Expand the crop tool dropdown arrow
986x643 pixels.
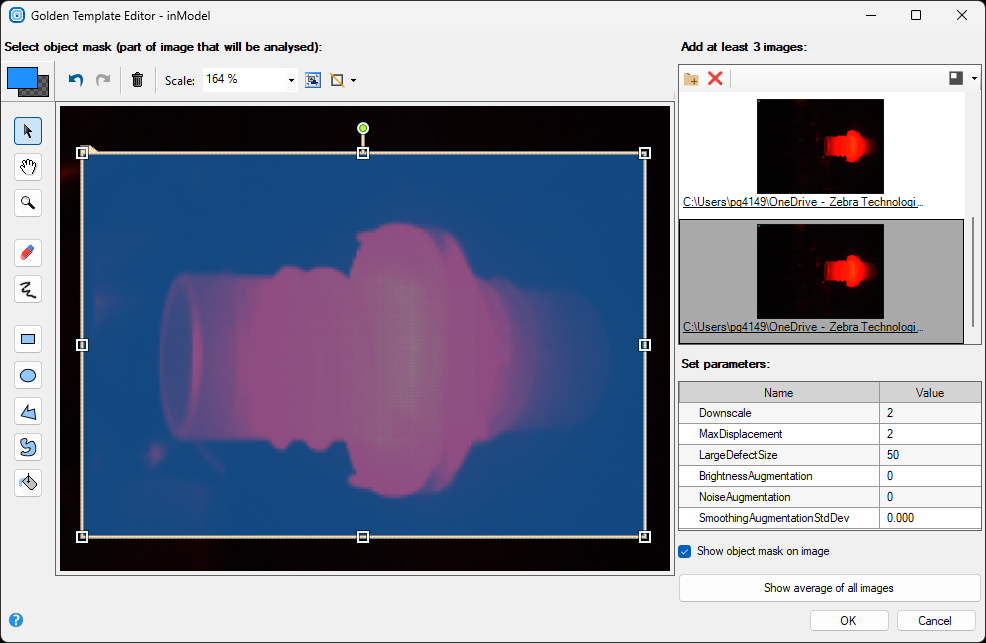(x=353, y=80)
